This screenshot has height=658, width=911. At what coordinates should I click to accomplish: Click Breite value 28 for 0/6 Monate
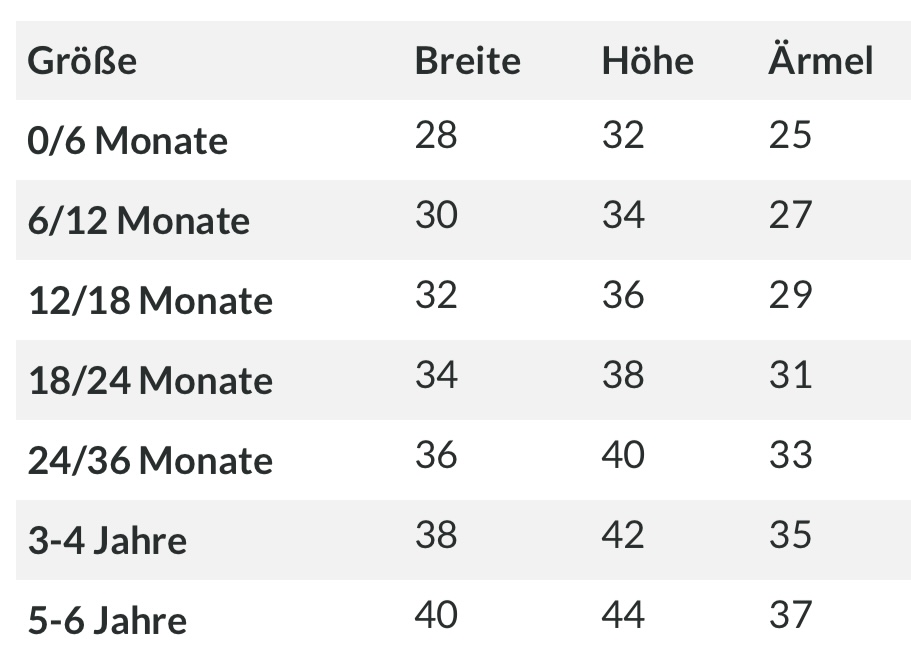[436, 135]
